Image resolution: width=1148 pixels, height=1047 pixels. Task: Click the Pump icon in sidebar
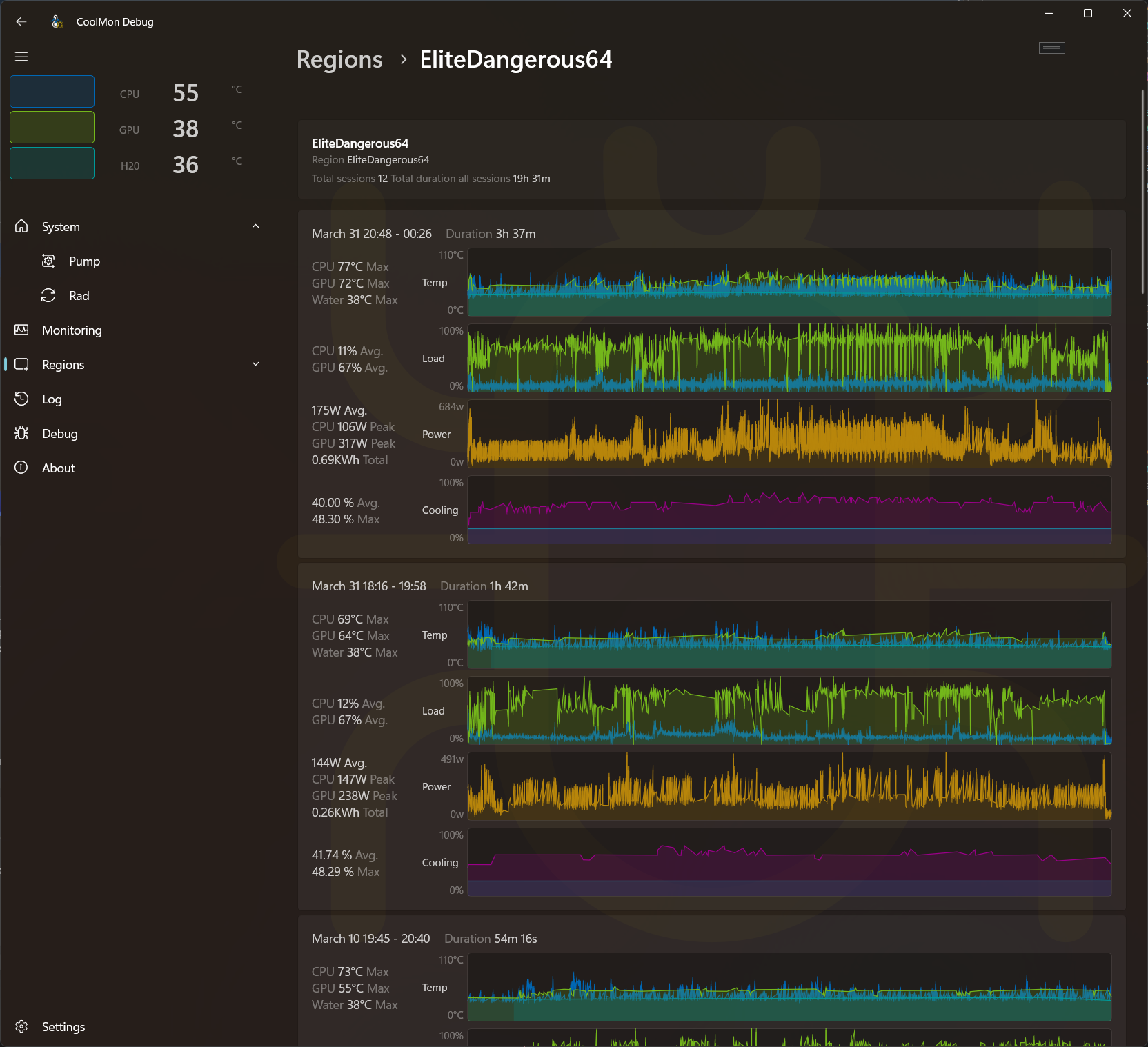48,261
